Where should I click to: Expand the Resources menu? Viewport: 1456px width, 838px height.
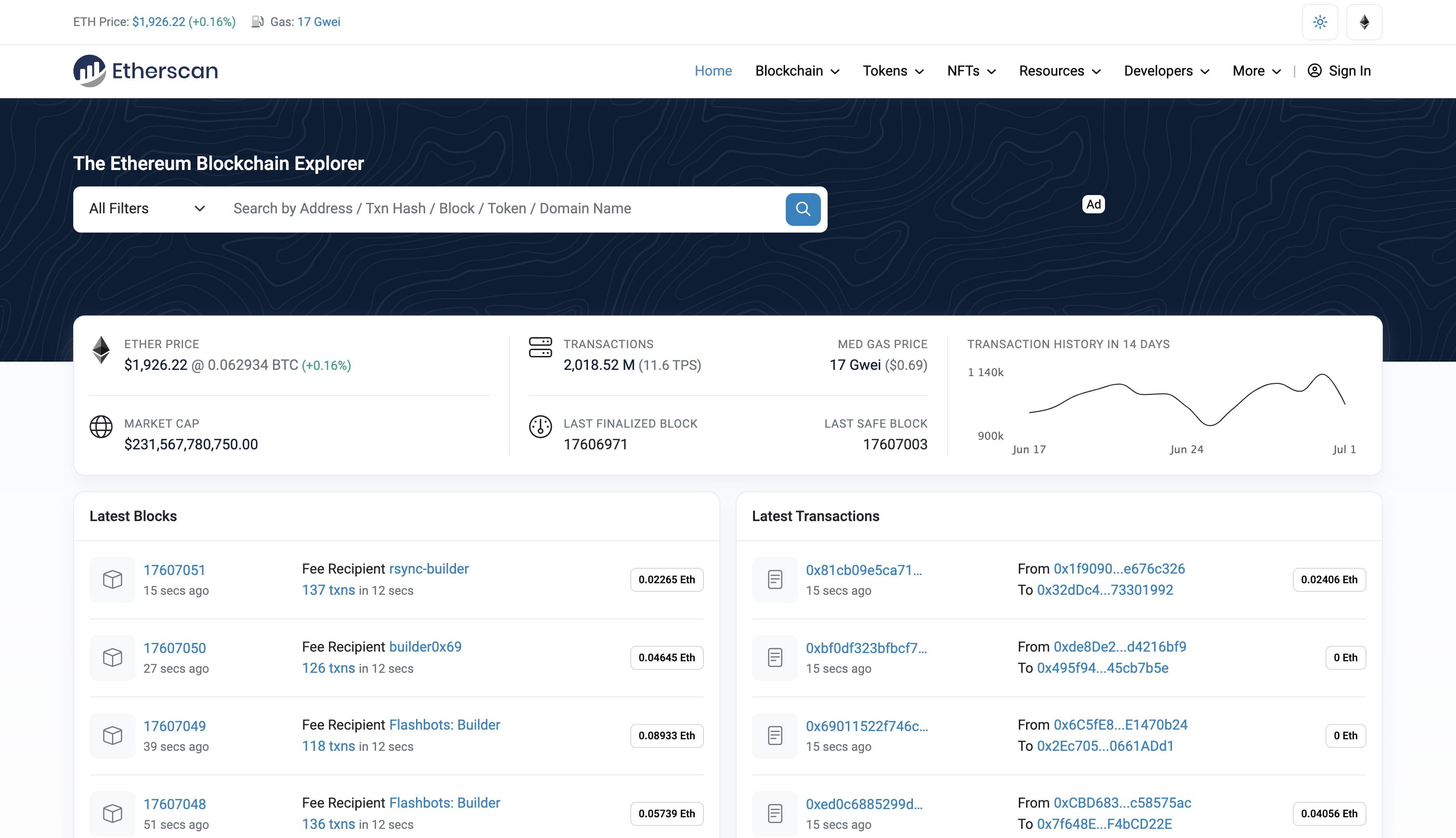click(x=1059, y=71)
